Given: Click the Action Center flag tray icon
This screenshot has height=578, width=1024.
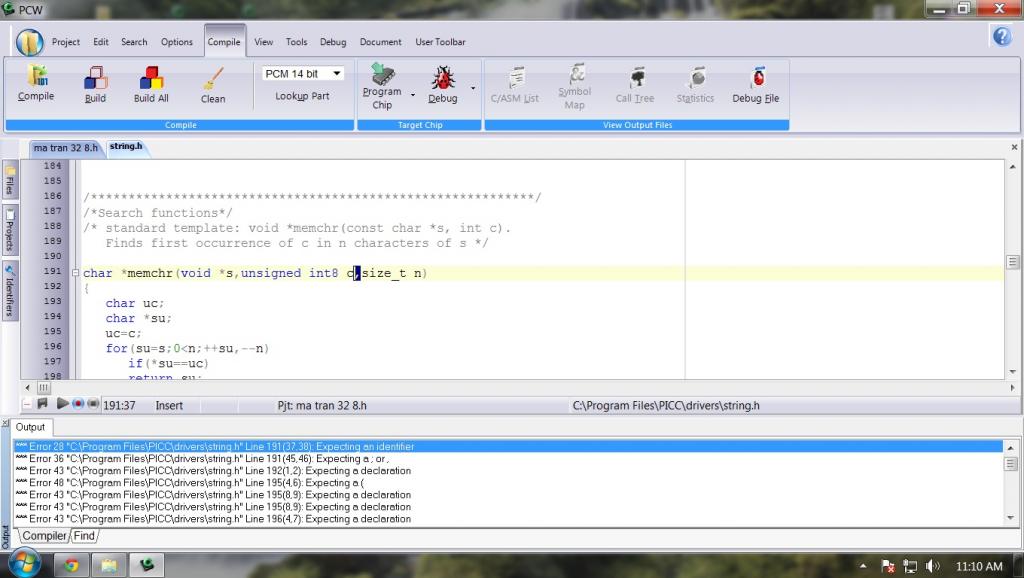Looking at the screenshot, I should (888, 566).
